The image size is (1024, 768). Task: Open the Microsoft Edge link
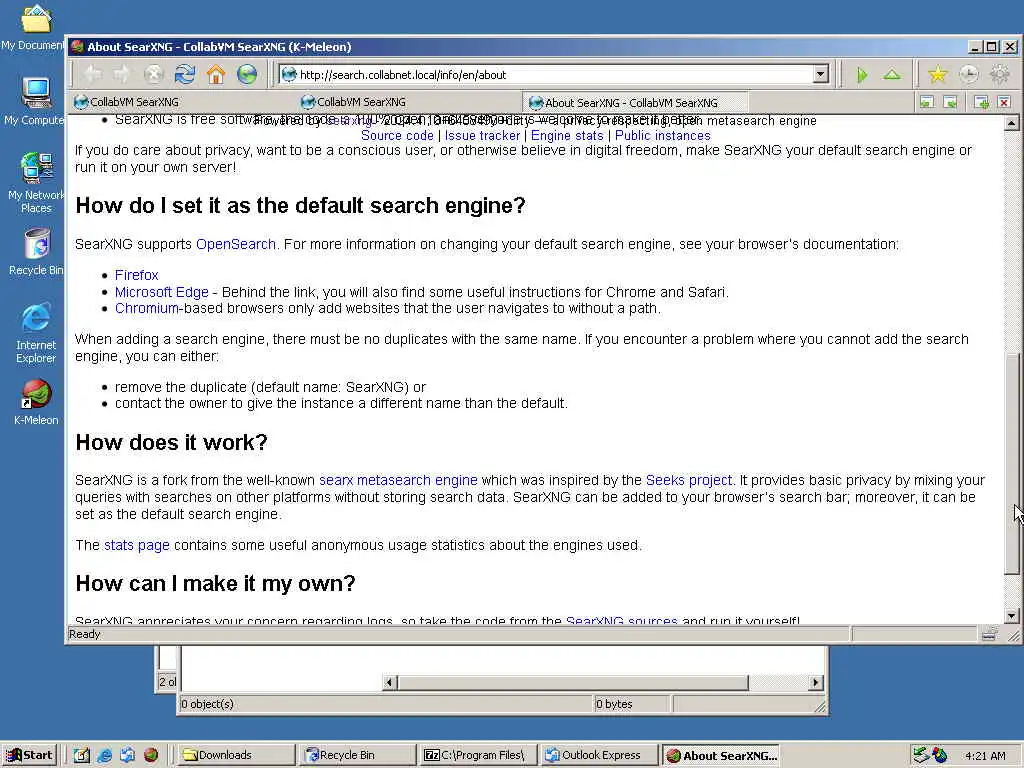(x=162, y=292)
